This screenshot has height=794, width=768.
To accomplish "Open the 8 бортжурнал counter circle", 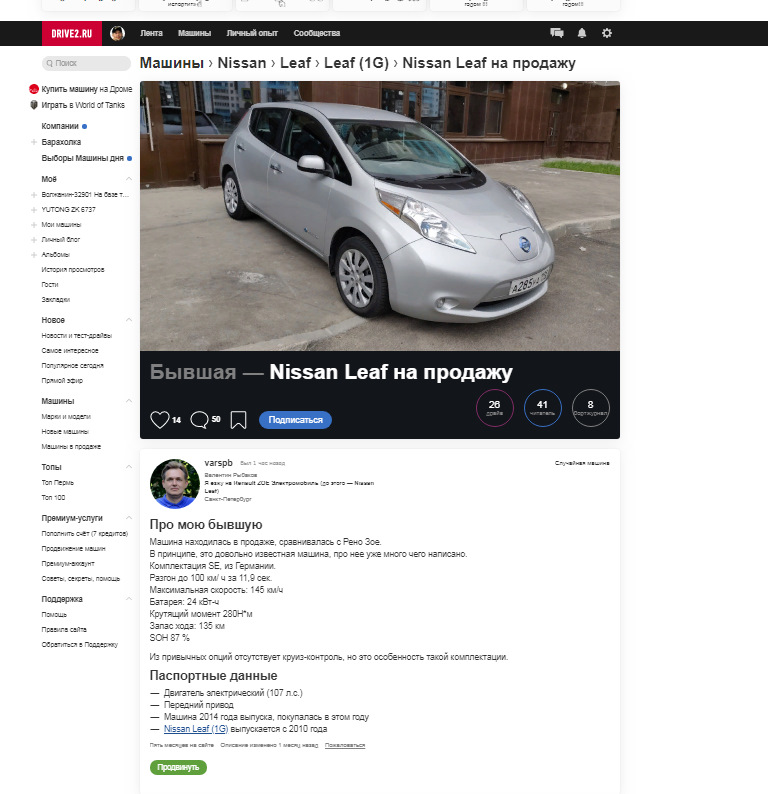I will (590, 408).
